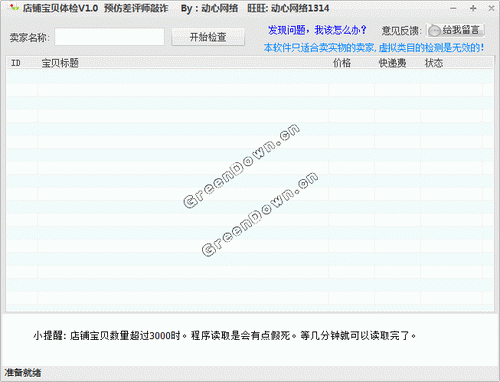Click the blue notice about 虚拟类目 detection
The image size is (500, 382).
tap(374, 48)
